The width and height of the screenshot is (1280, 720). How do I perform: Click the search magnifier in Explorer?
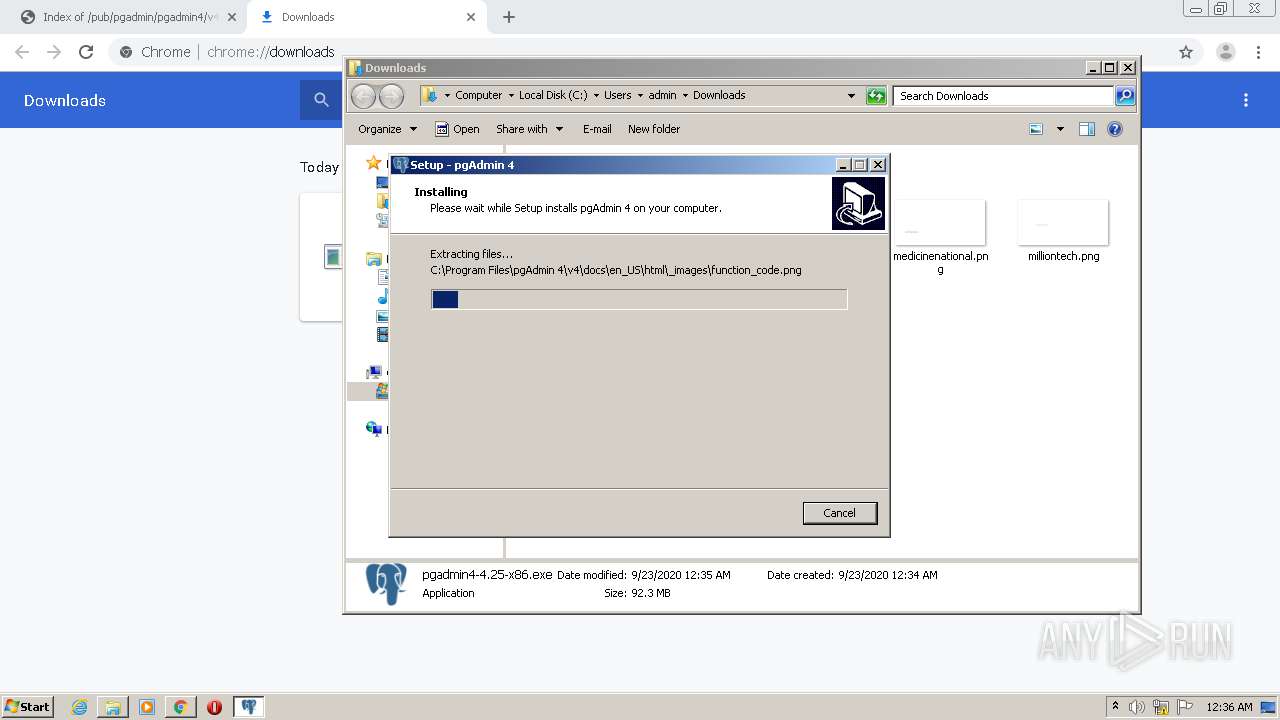tap(1125, 96)
